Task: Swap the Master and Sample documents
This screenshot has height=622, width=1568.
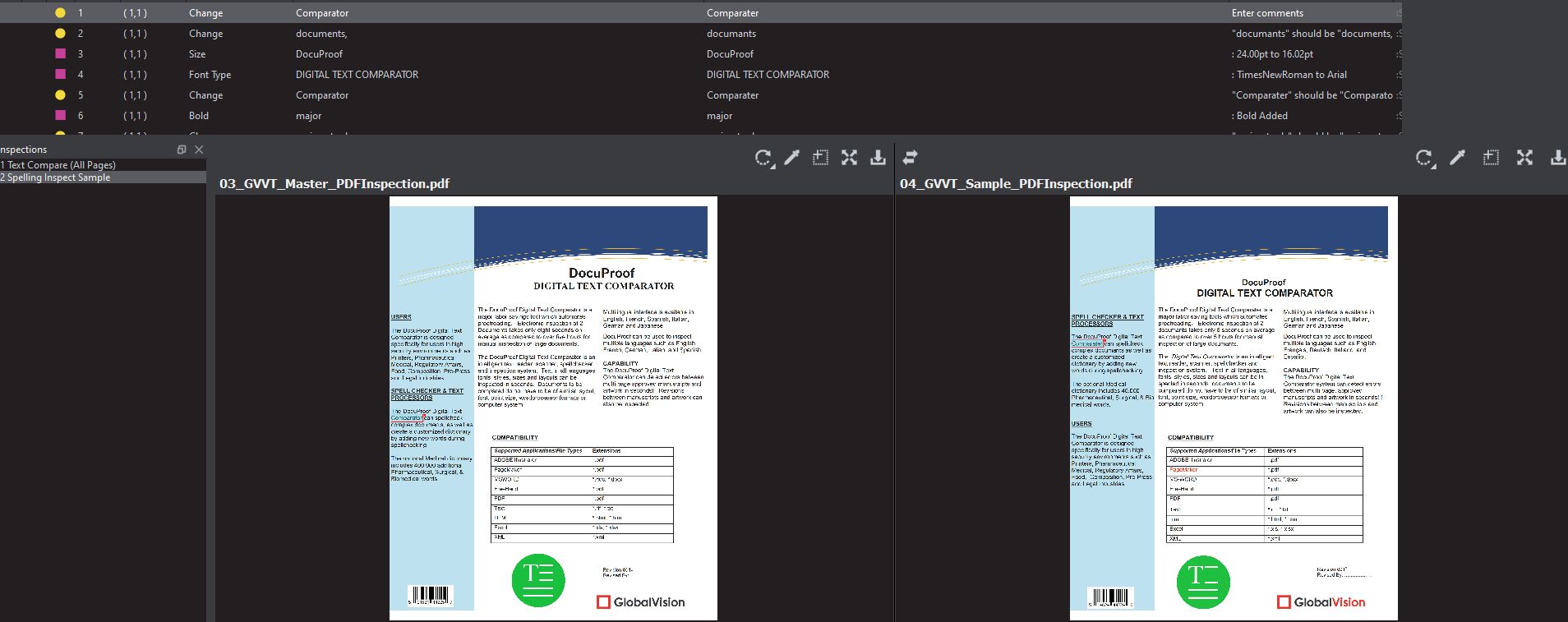Action: 910,157
